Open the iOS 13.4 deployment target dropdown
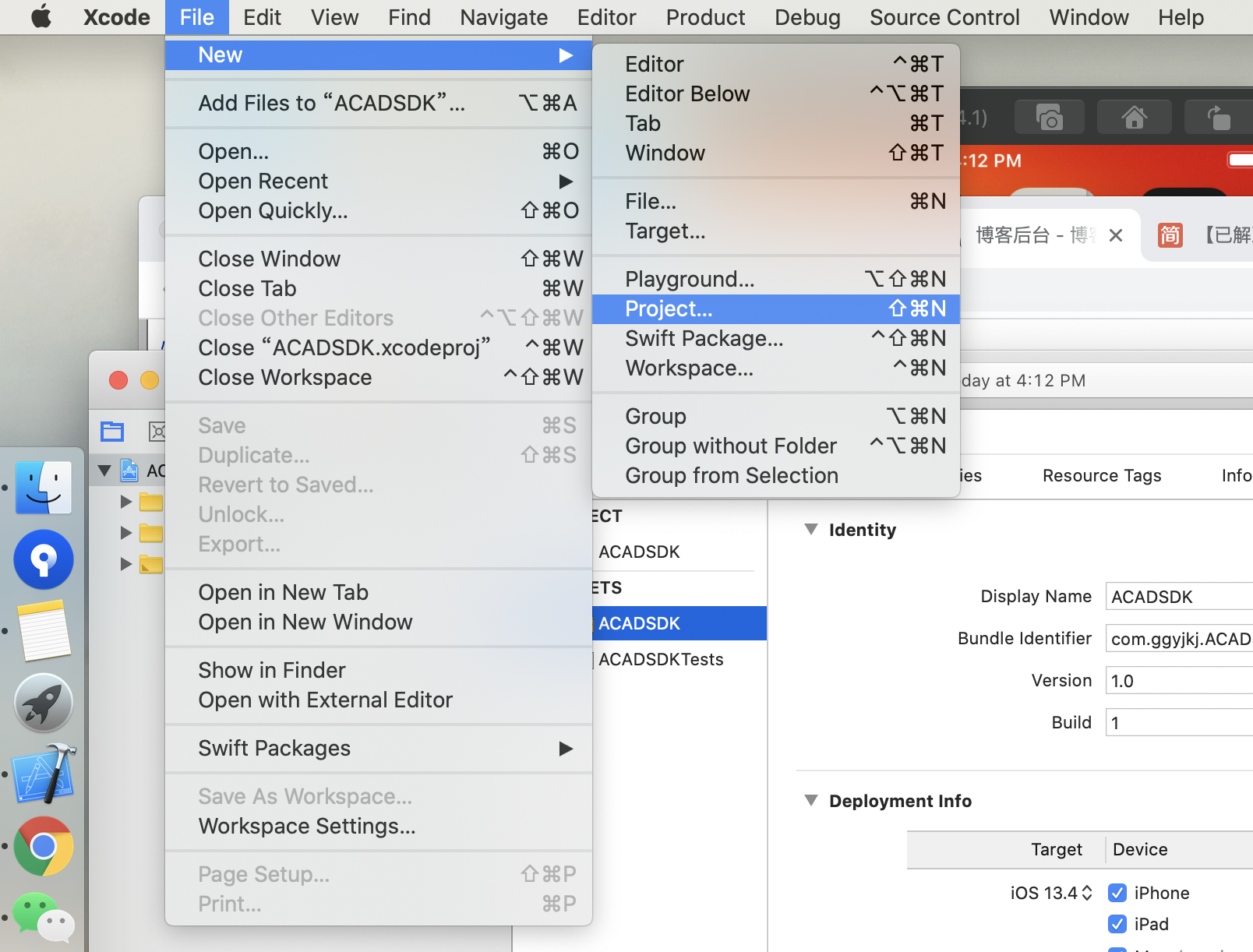 (x=1051, y=893)
